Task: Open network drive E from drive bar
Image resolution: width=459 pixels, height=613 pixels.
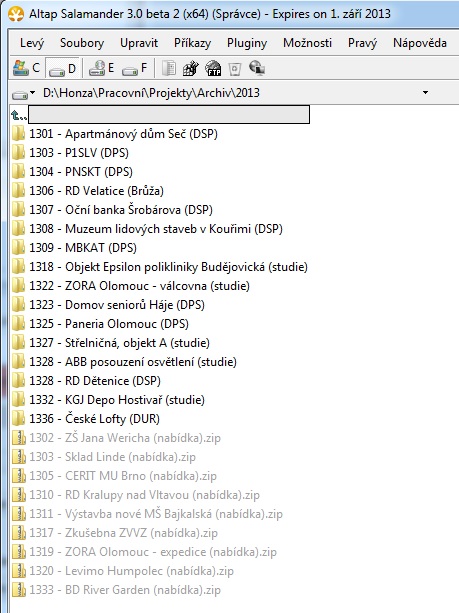Action: pos(101,68)
